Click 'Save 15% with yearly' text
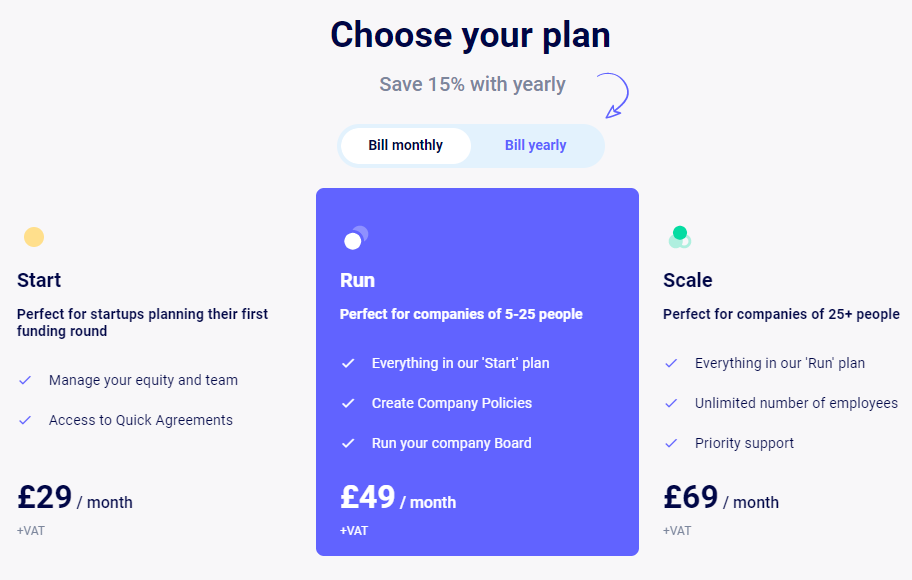912x580 pixels. (472, 85)
